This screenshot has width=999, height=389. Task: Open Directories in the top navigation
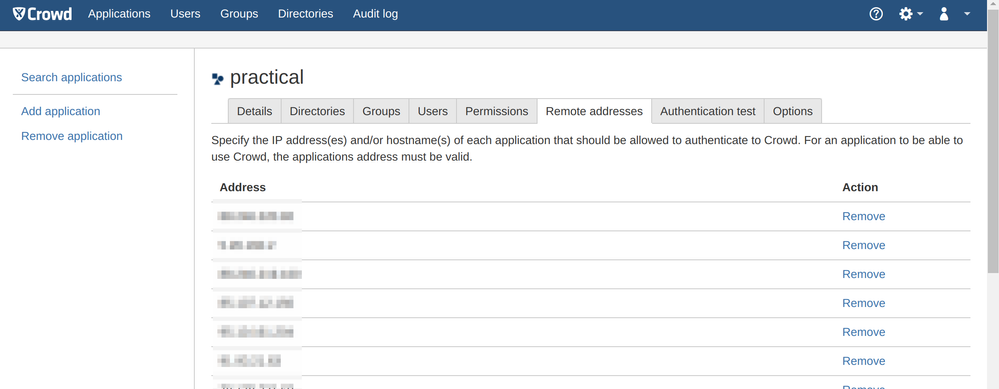305,14
